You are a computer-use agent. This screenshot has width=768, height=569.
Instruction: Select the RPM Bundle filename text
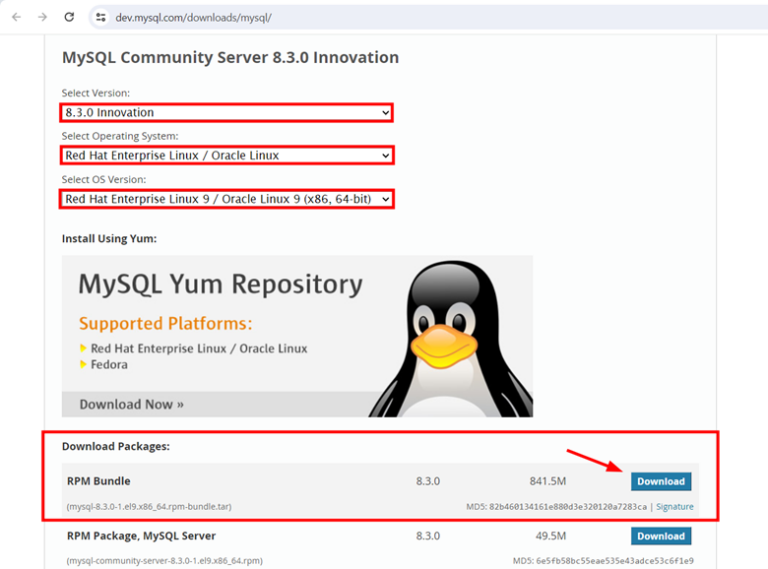coord(149,507)
